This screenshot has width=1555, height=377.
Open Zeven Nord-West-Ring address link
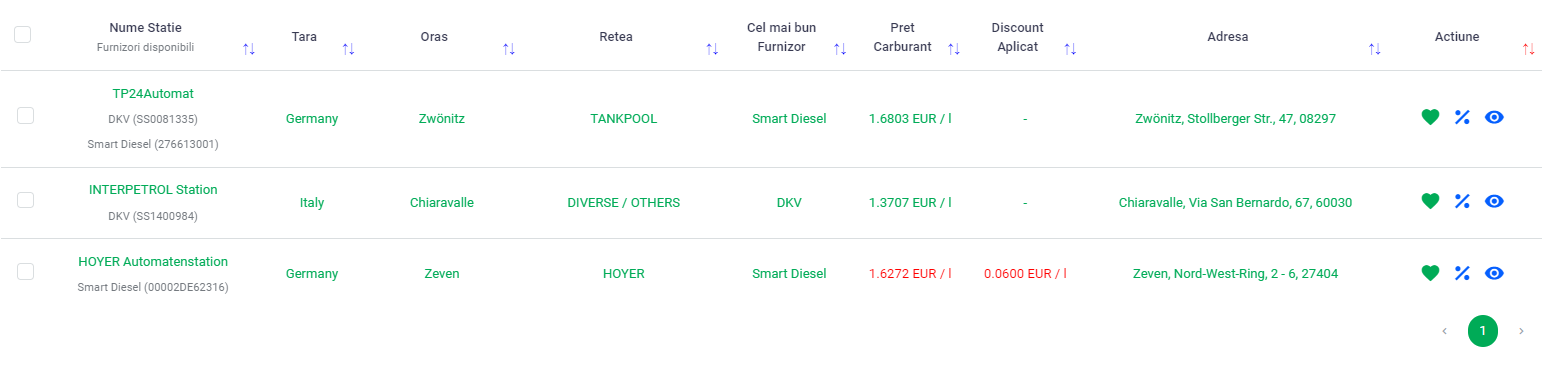click(x=1235, y=273)
